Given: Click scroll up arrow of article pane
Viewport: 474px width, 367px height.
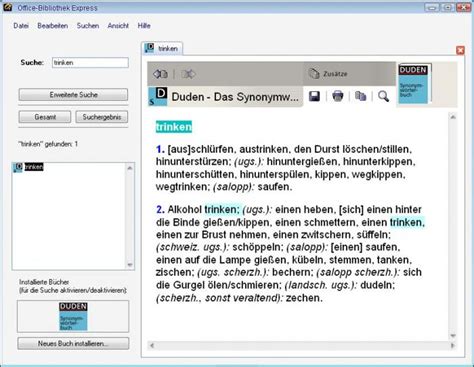Looking at the screenshot, I should 453,117.
